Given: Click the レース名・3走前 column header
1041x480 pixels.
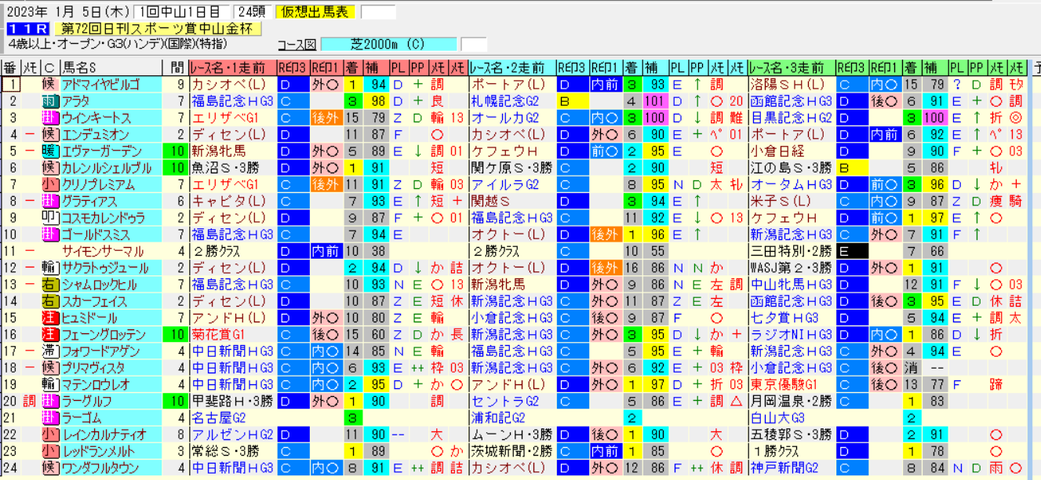Looking at the screenshot, I should (791, 67).
